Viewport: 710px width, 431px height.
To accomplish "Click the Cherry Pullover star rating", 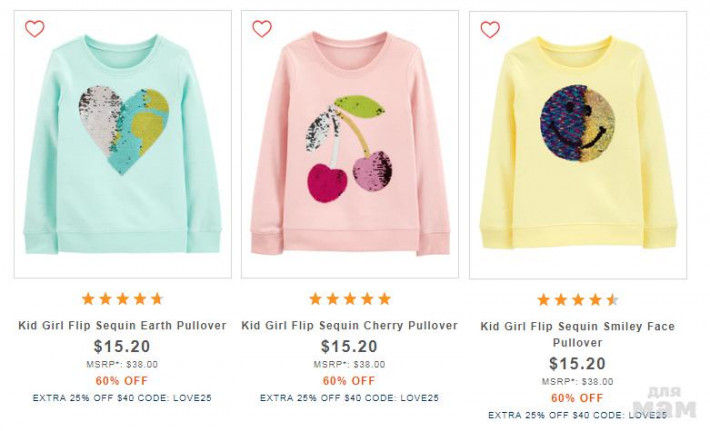I will point(350,299).
